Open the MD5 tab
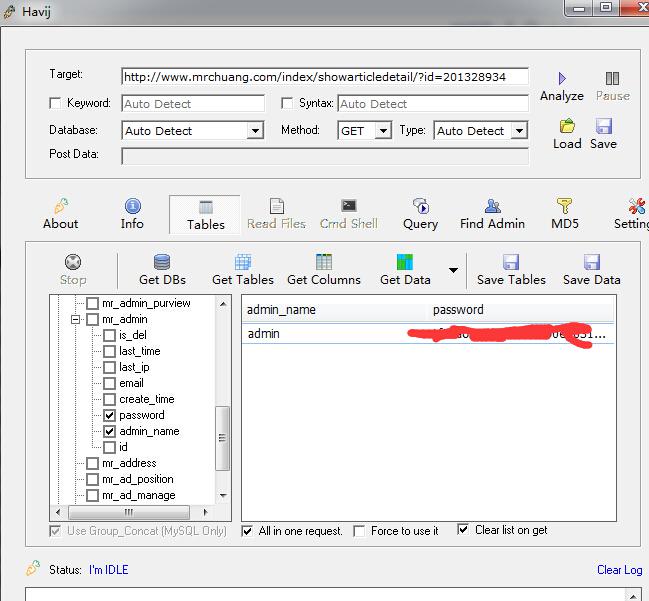649x601 pixels. [565, 214]
